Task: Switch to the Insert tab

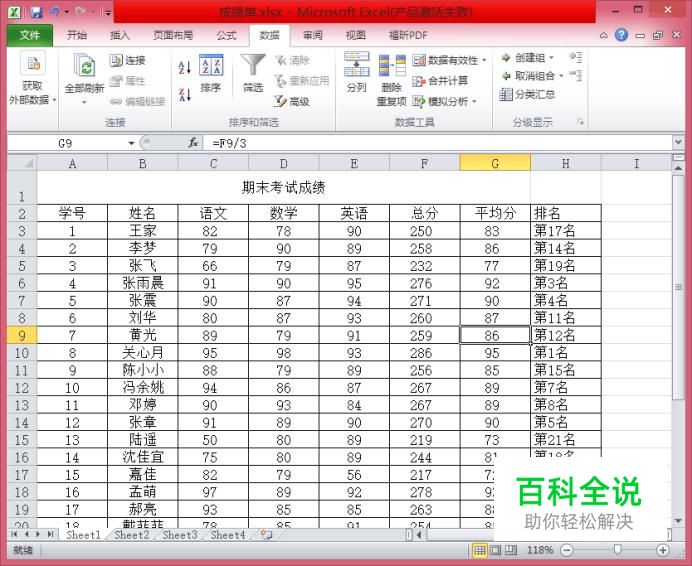Action: point(120,35)
